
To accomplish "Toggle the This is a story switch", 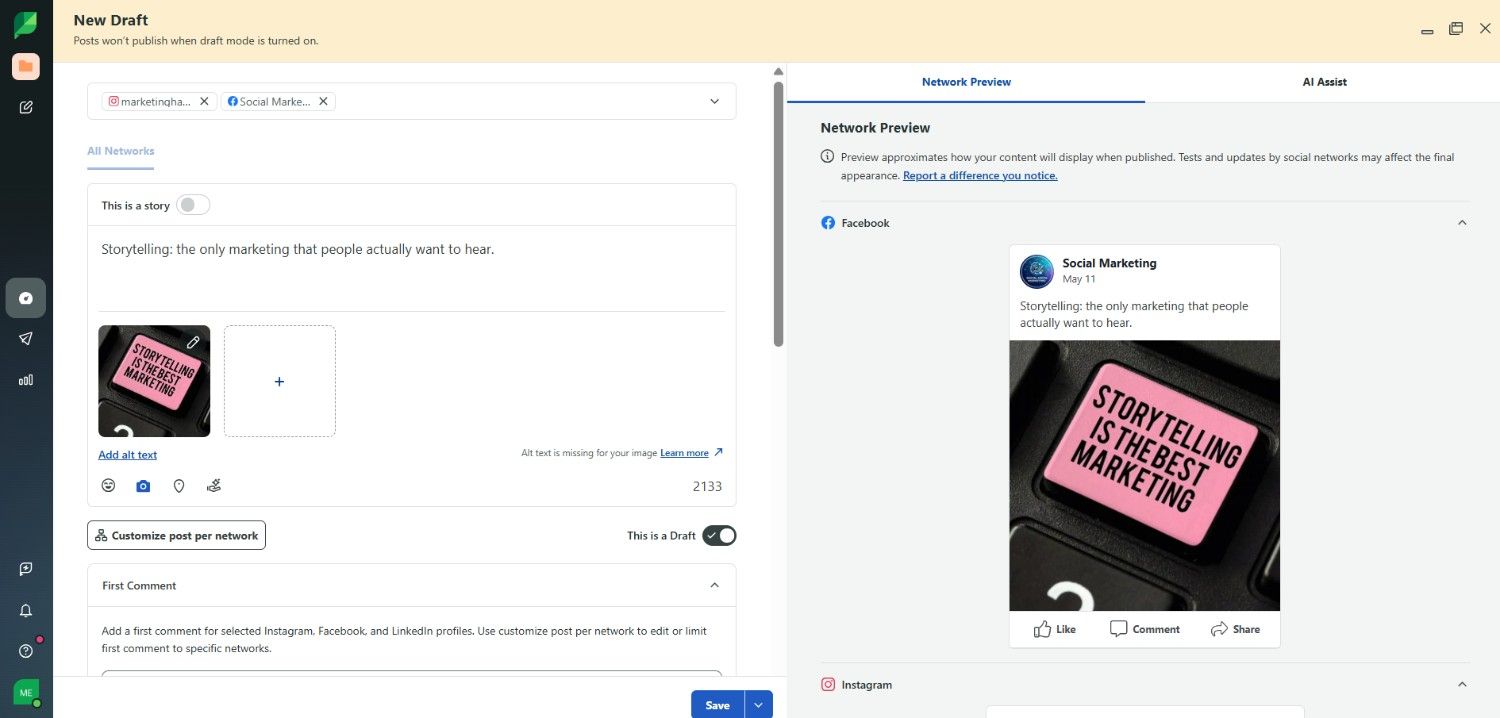I will 193,205.
